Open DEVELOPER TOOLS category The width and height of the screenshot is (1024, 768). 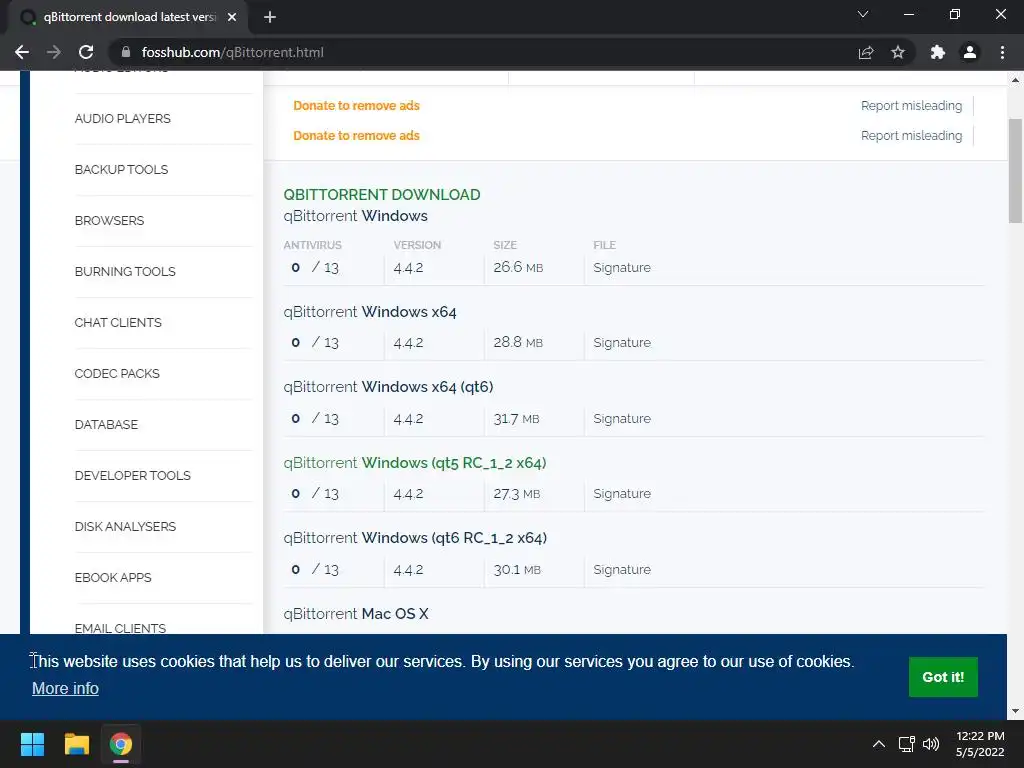[133, 475]
